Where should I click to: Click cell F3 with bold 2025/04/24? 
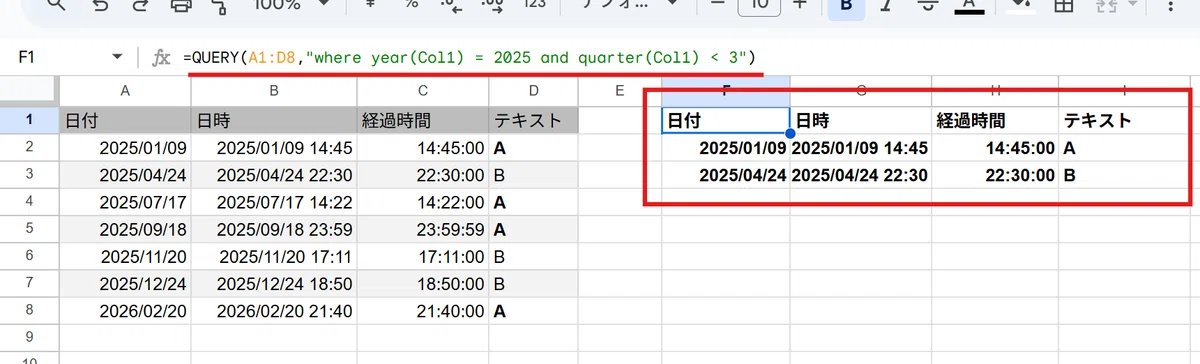click(x=726, y=174)
